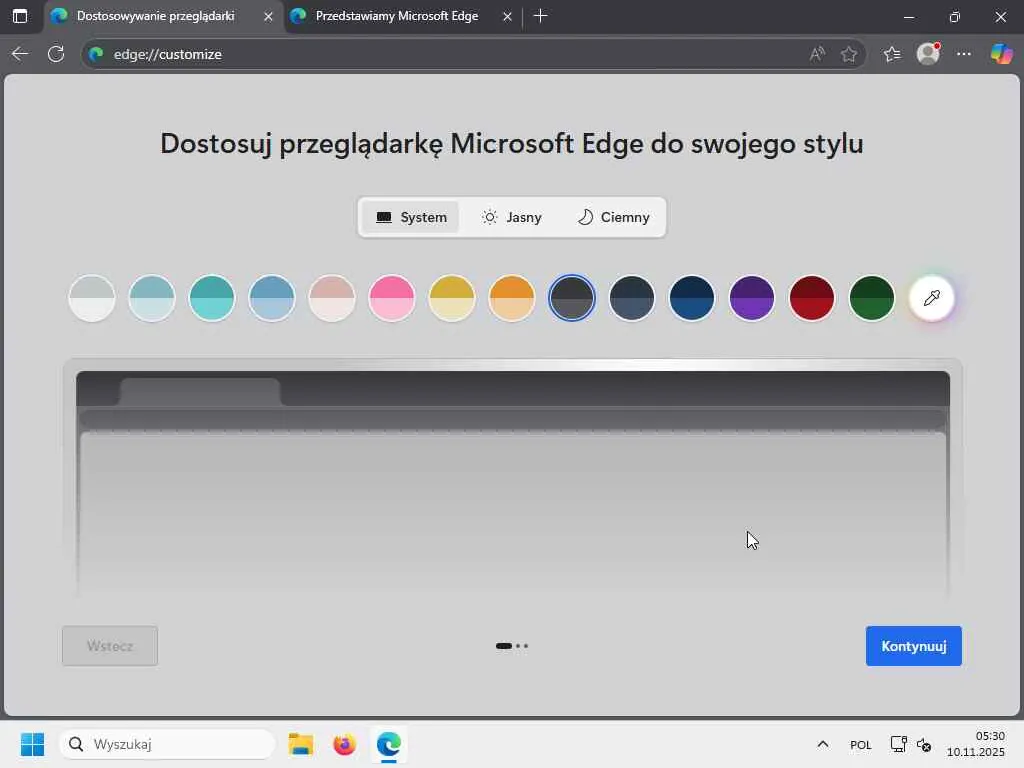
Task: Open Windows Start menu
Action: tap(32, 744)
